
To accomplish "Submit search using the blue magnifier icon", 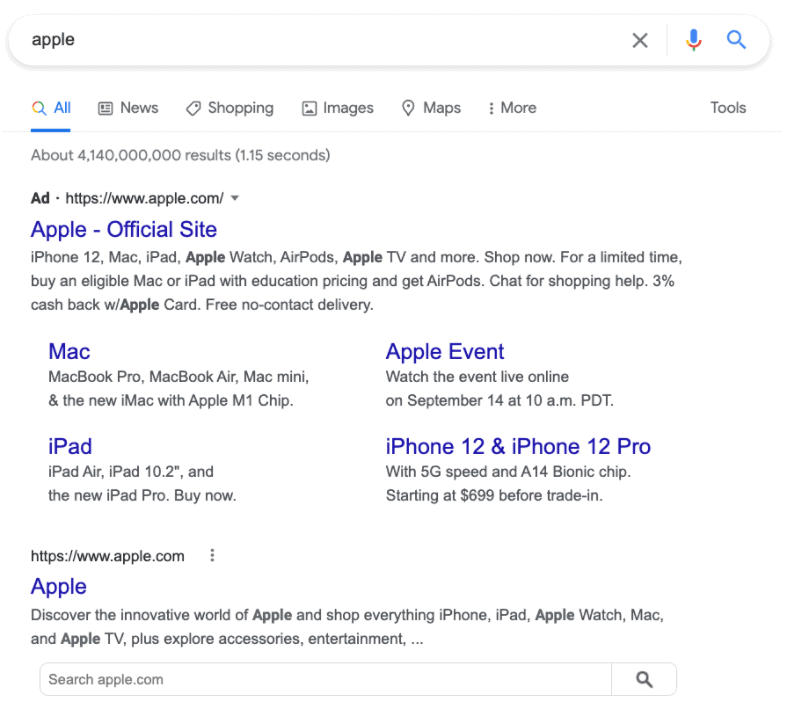I will pos(736,39).
